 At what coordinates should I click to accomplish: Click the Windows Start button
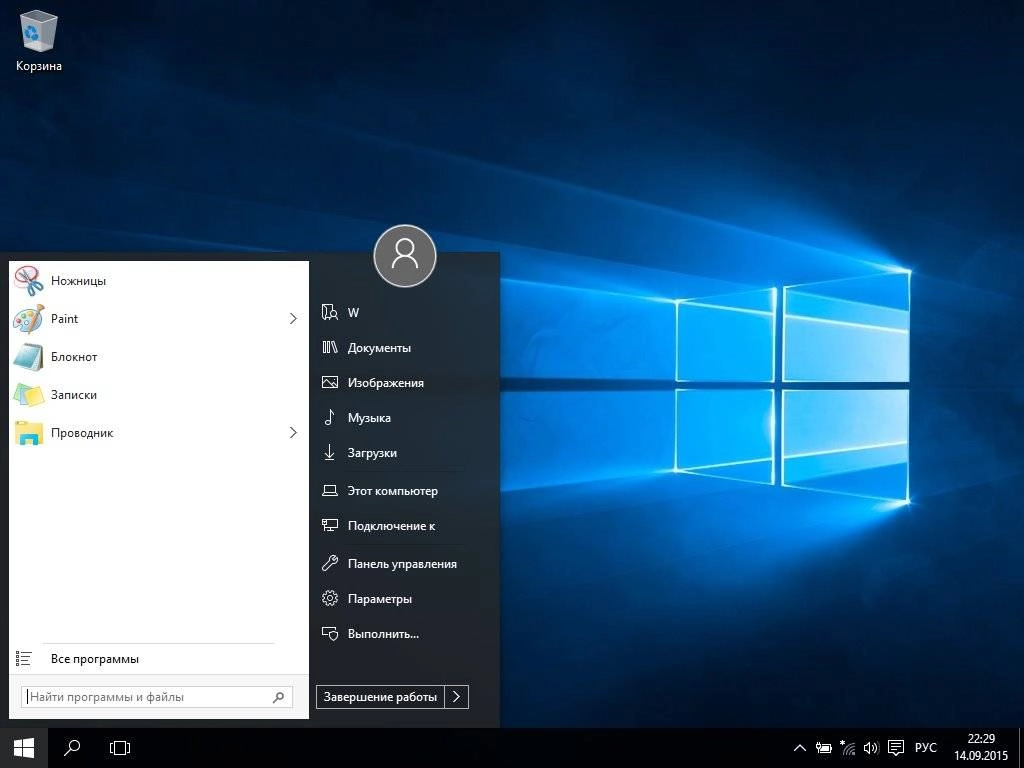(24, 748)
